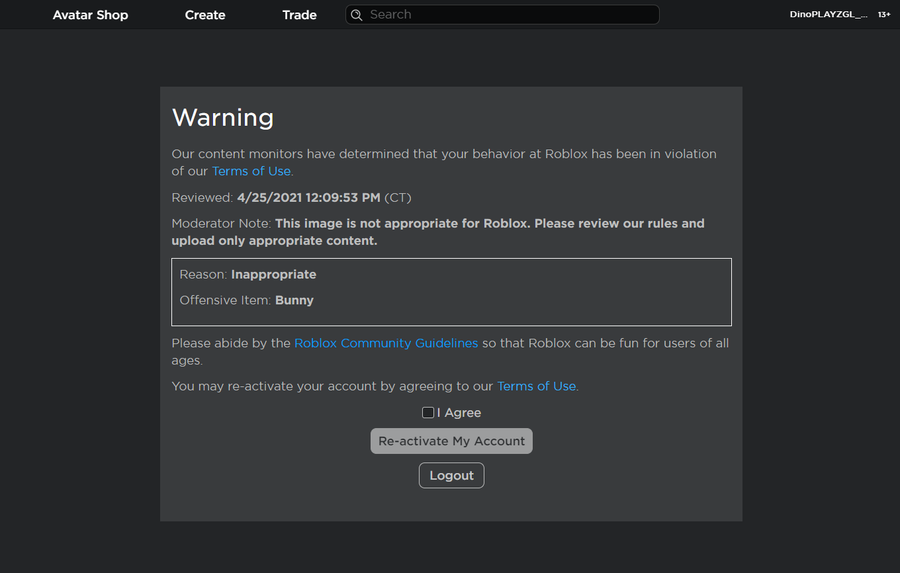This screenshot has height=573, width=900.
Task: Open the DinoPLAYZGL username in header
Action: pyautogui.click(x=828, y=14)
